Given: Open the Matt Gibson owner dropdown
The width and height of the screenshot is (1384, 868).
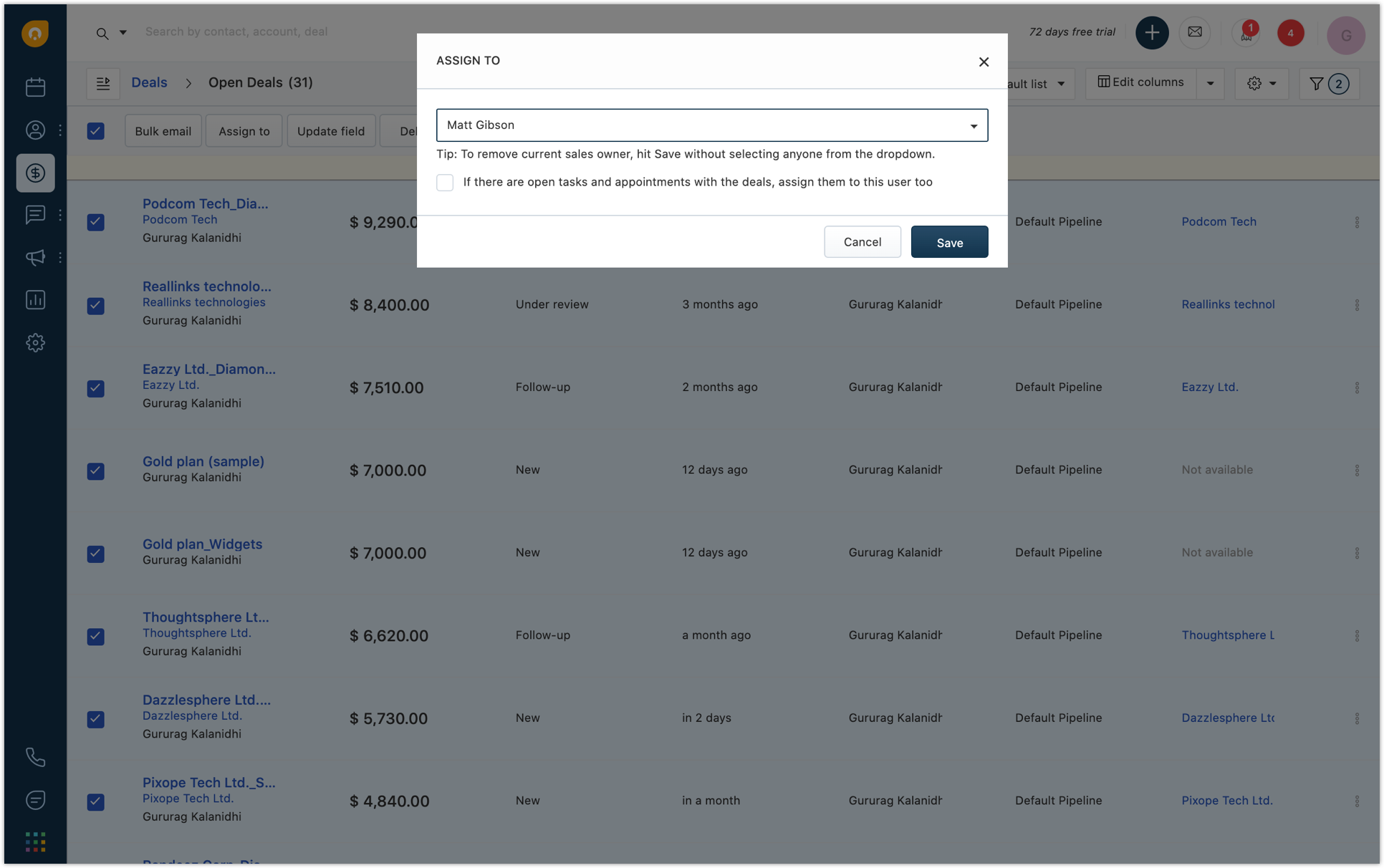Looking at the screenshot, I should point(711,125).
